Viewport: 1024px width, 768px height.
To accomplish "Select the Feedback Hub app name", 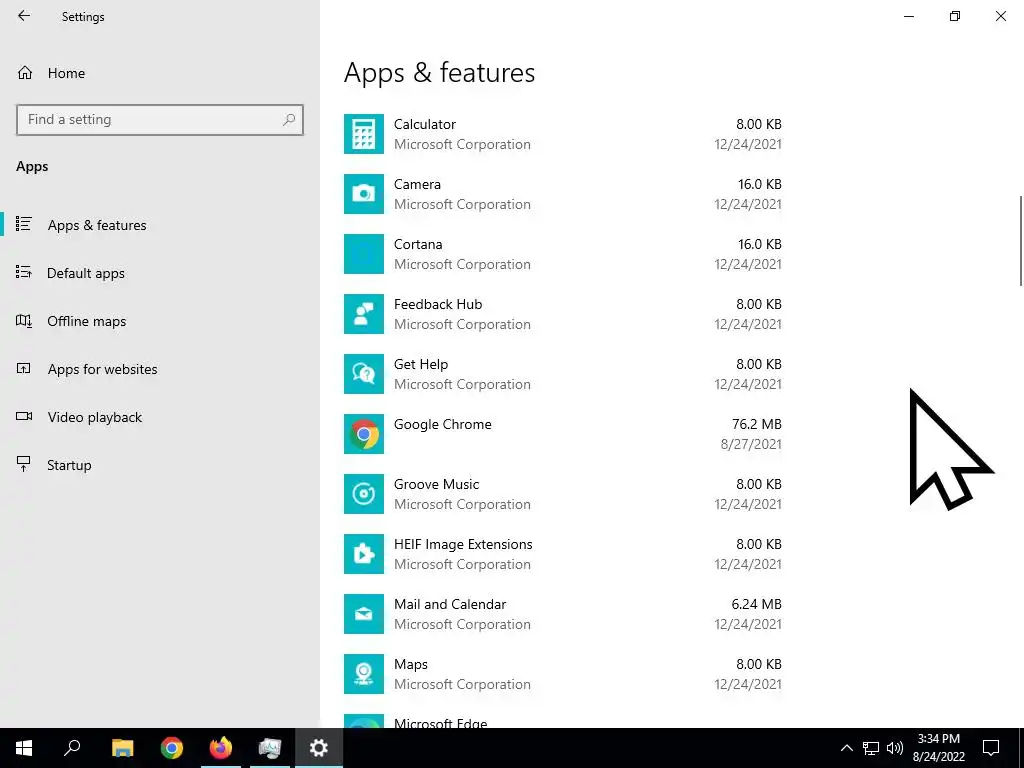I will click(438, 304).
